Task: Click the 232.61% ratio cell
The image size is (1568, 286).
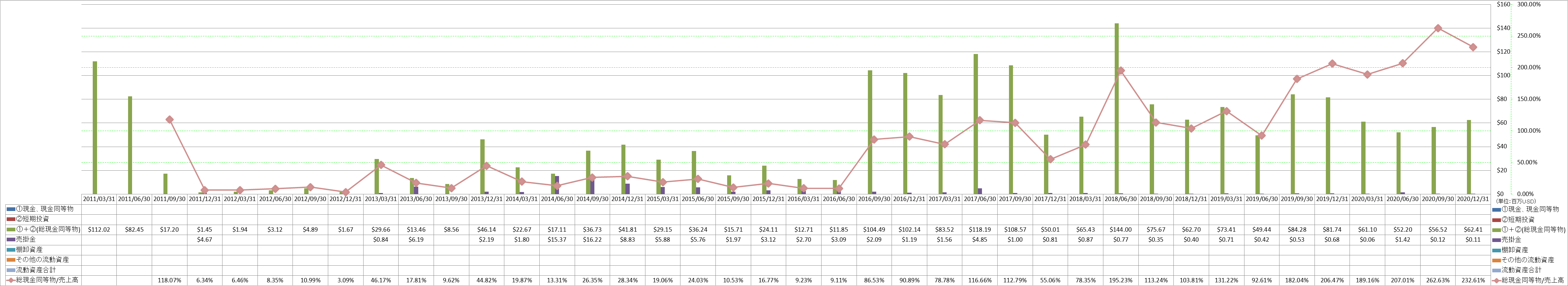Action: click(1473, 281)
